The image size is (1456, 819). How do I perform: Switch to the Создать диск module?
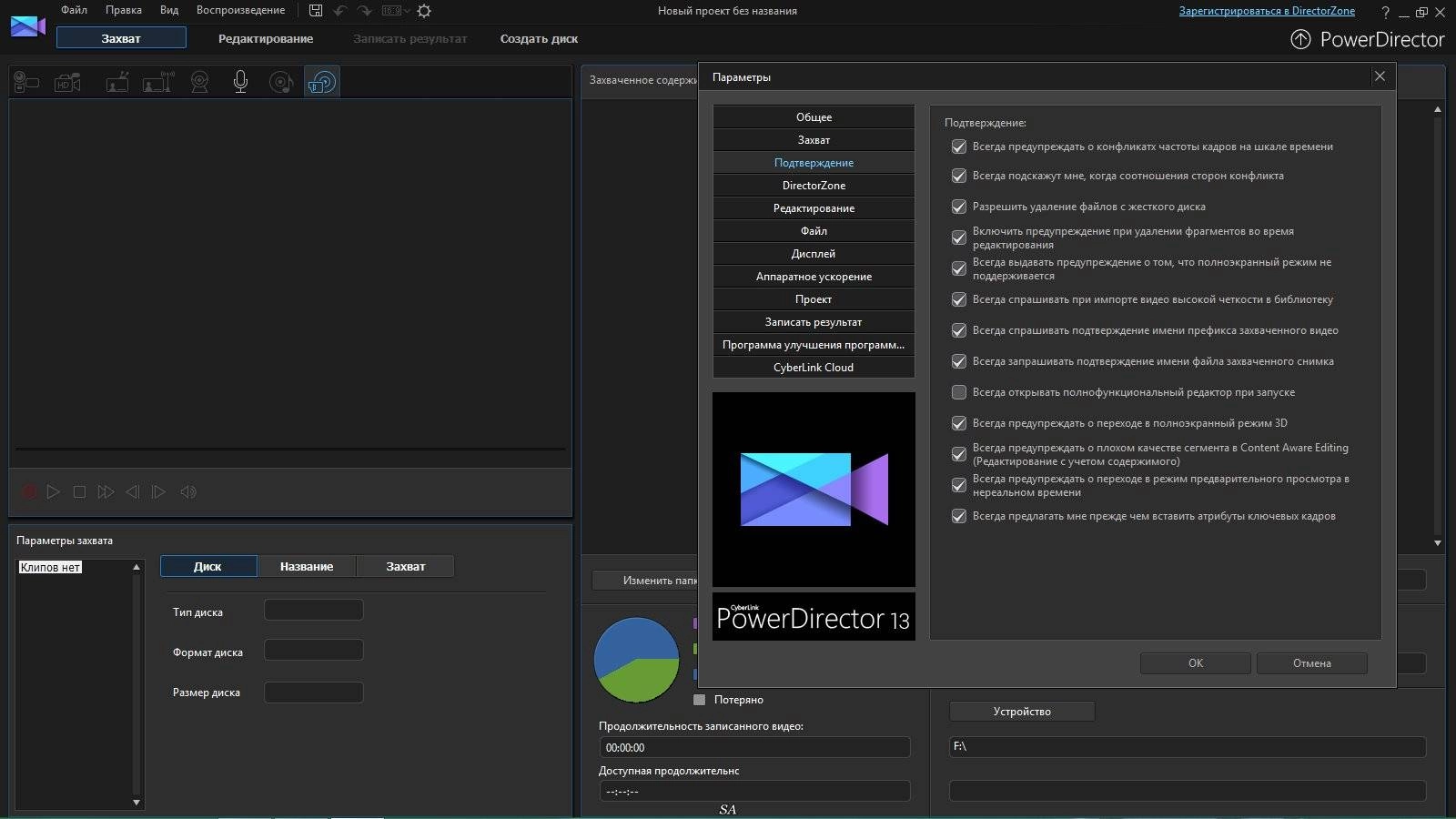coord(539,38)
